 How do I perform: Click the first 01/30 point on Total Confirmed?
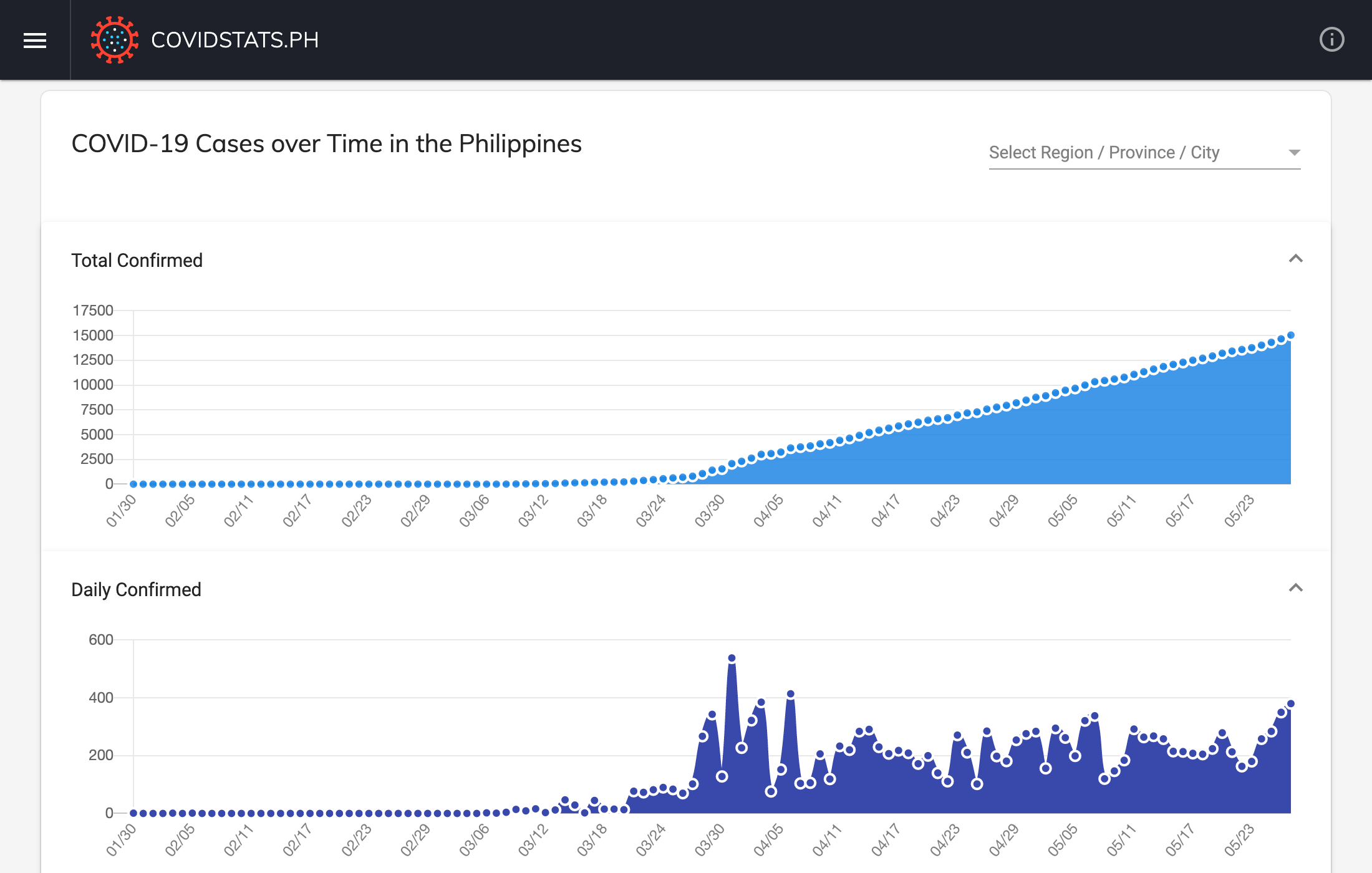133,484
